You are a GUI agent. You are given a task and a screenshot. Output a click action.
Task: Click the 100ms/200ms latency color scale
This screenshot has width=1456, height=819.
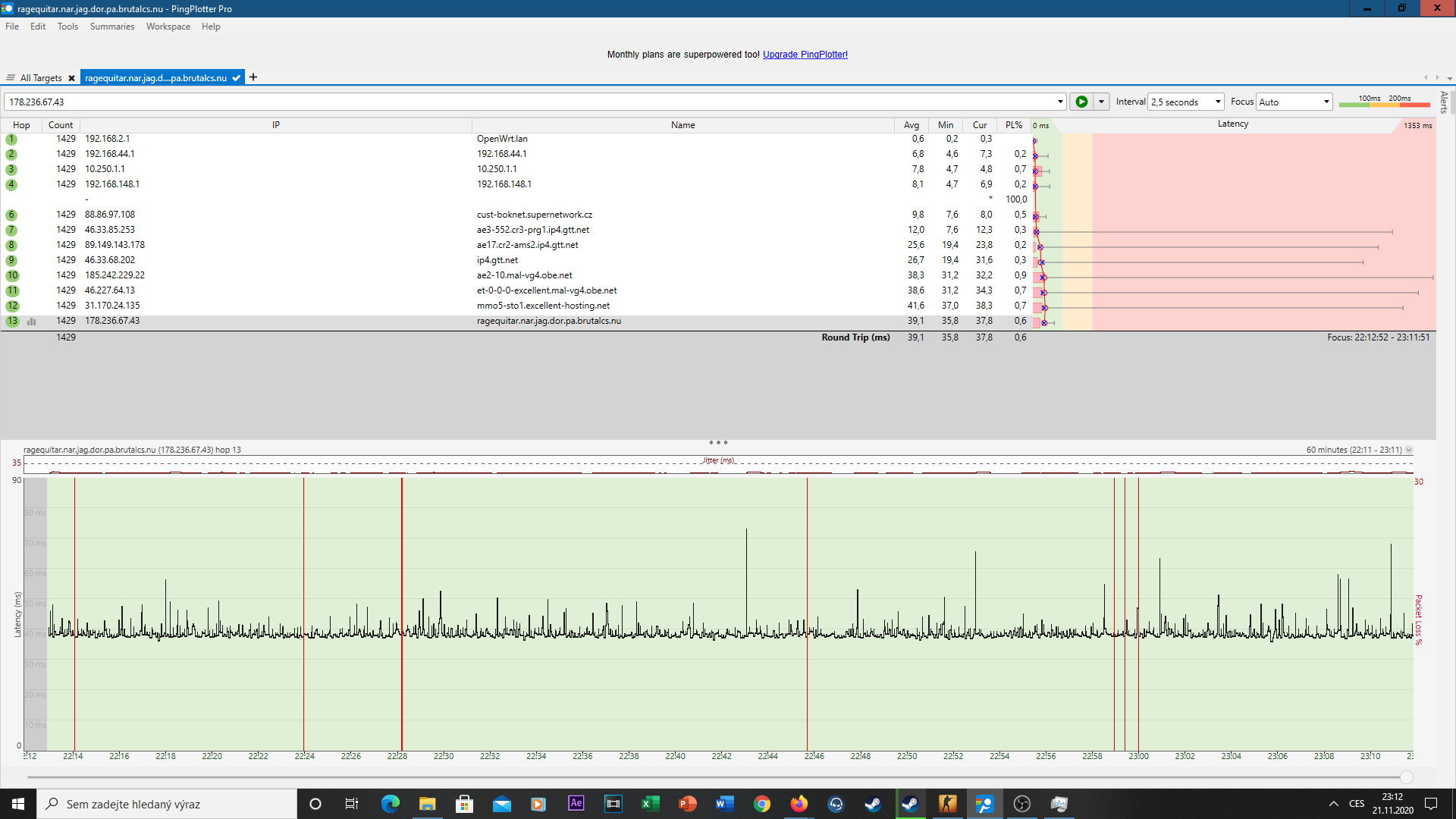point(1384,102)
